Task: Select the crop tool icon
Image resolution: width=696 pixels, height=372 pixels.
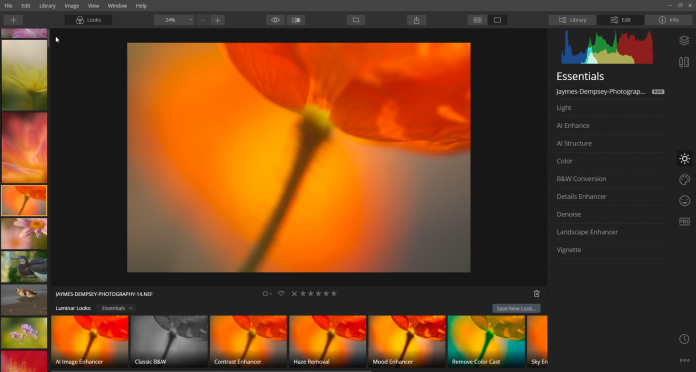Action: pos(356,20)
